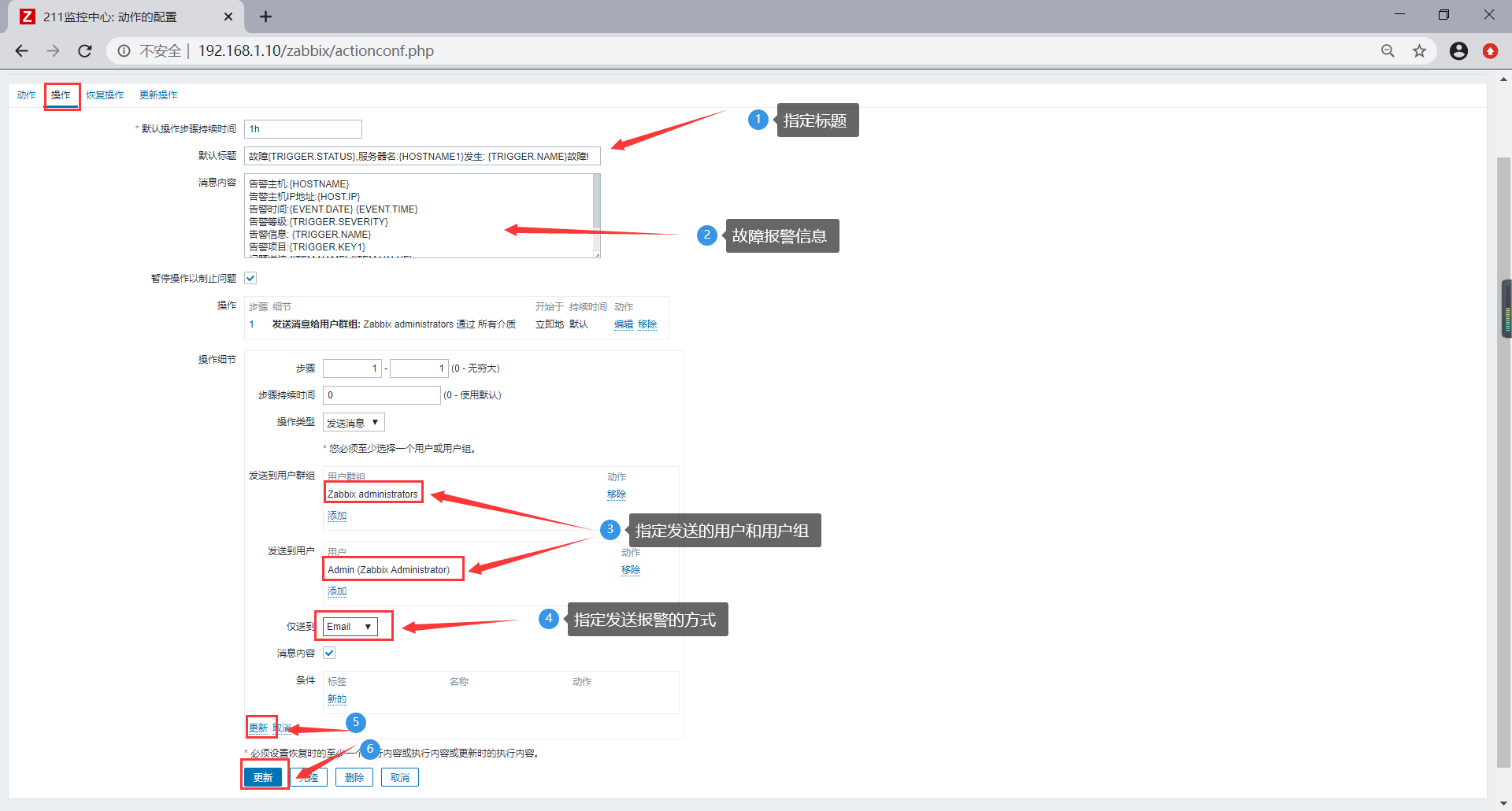The height and width of the screenshot is (811, 1512).
Task: Click the 告警主机:{HOSTNAME} line
Action: [x=298, y=184]
